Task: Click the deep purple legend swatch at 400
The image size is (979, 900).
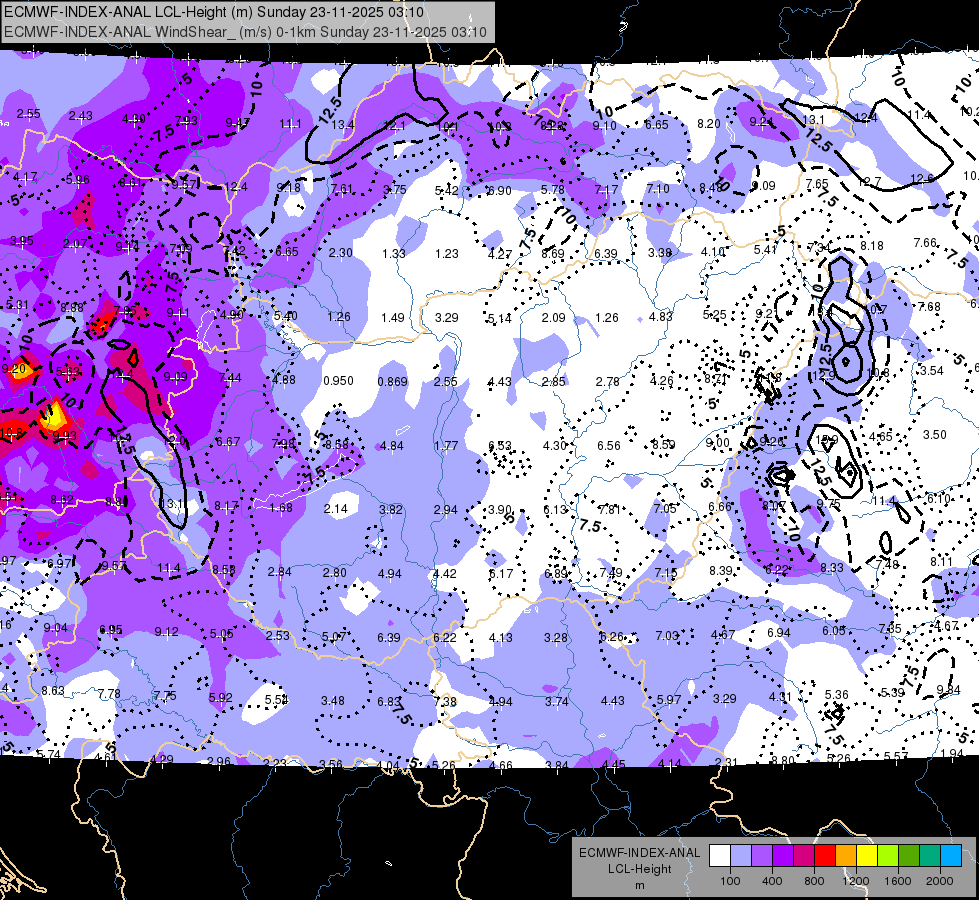Action: (x=783, y=856)
